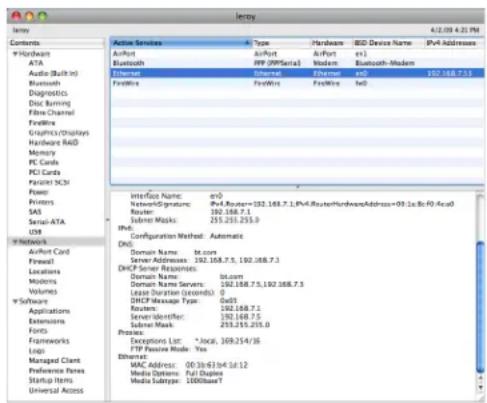
Task: Select Extensions under Software
Action: 47,321
